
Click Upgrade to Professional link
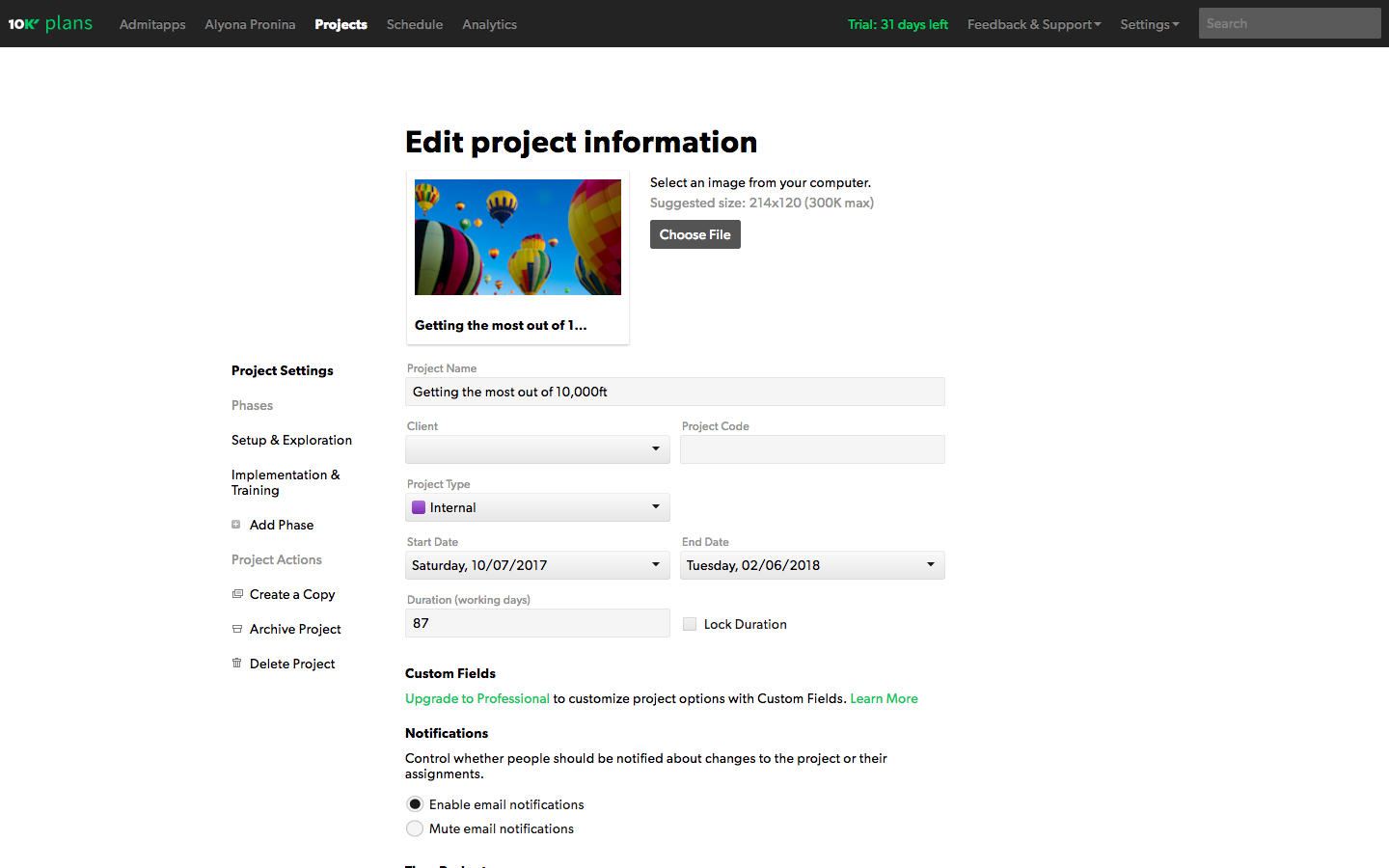click(x=477, y=698)
